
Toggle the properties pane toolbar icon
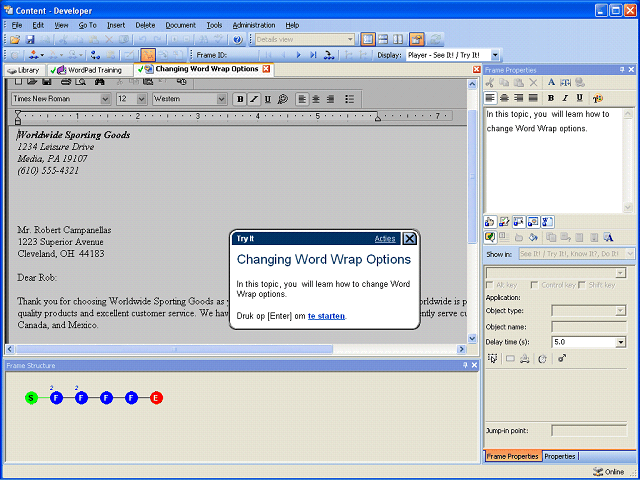(417, 40)
